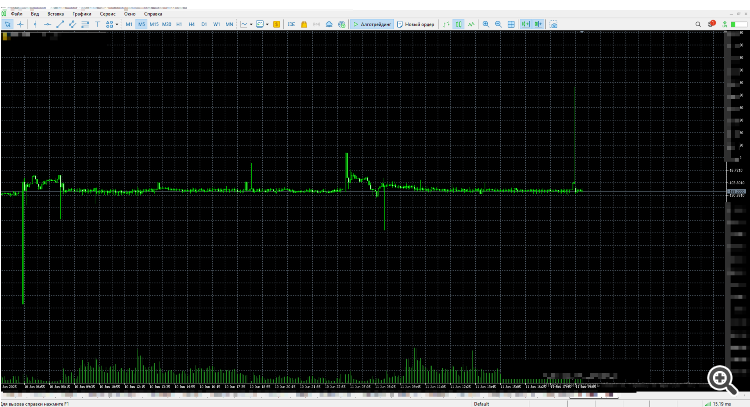750x407 pixels.
Task: Select the trendline drawing tool
Action: pos(60,24)
